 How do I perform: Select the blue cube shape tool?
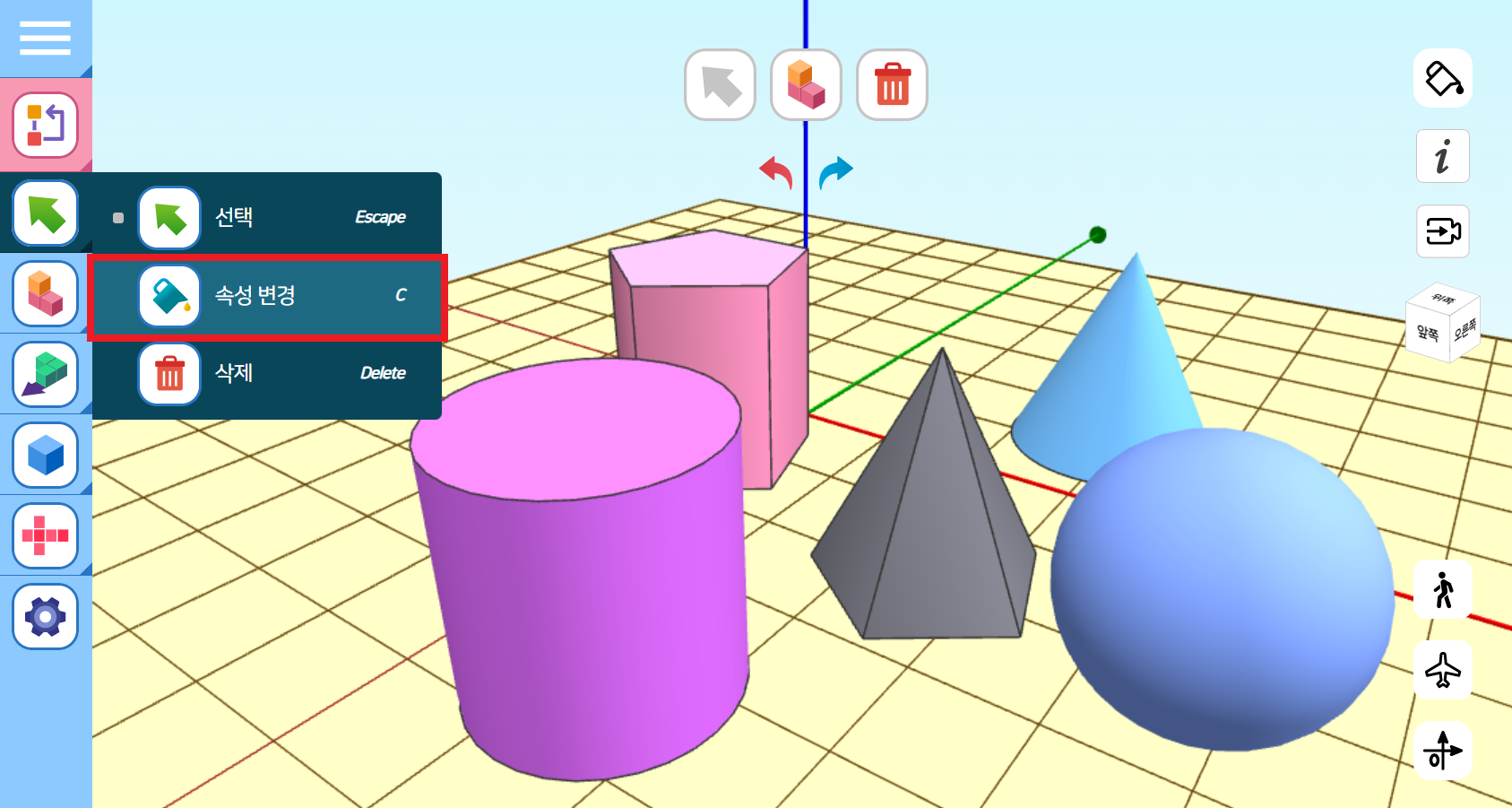click(x=46, y=456)
